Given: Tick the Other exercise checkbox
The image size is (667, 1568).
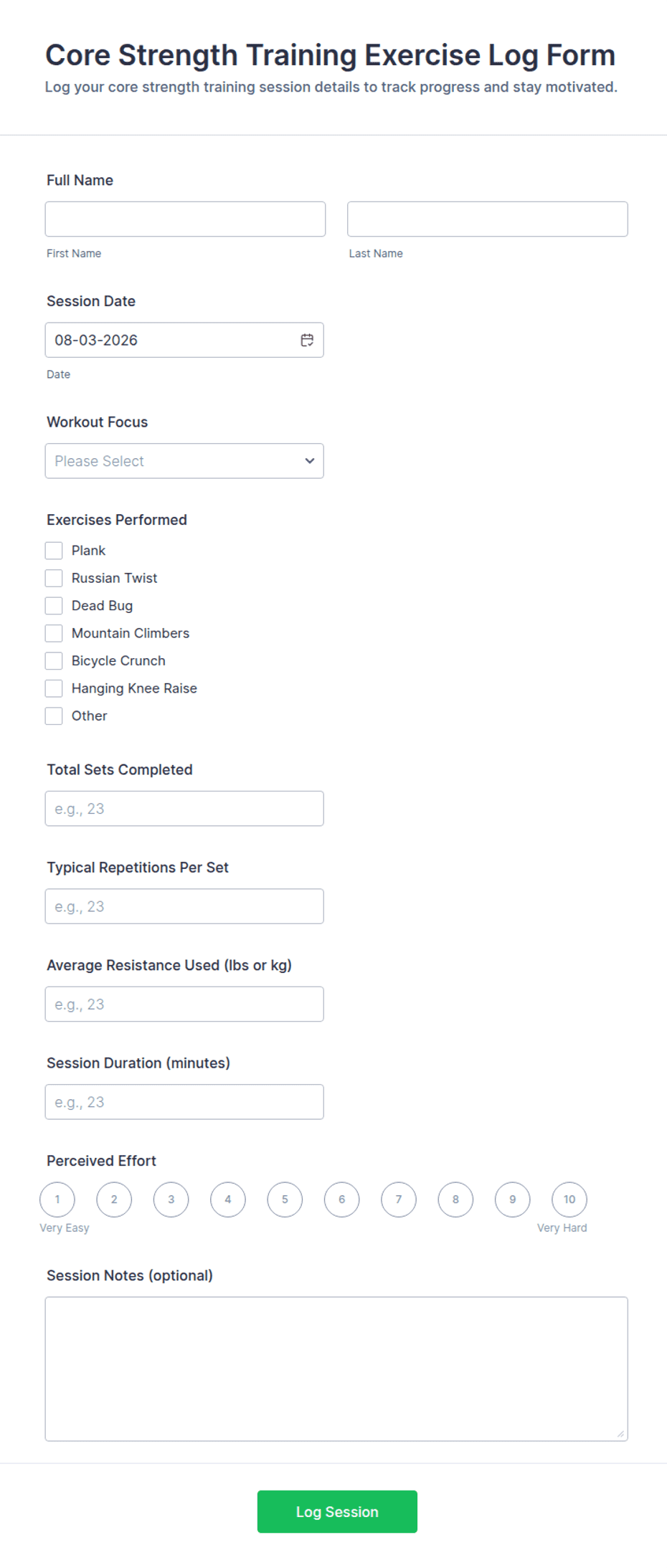Looking at the screenshot, I should pos(54,716).
